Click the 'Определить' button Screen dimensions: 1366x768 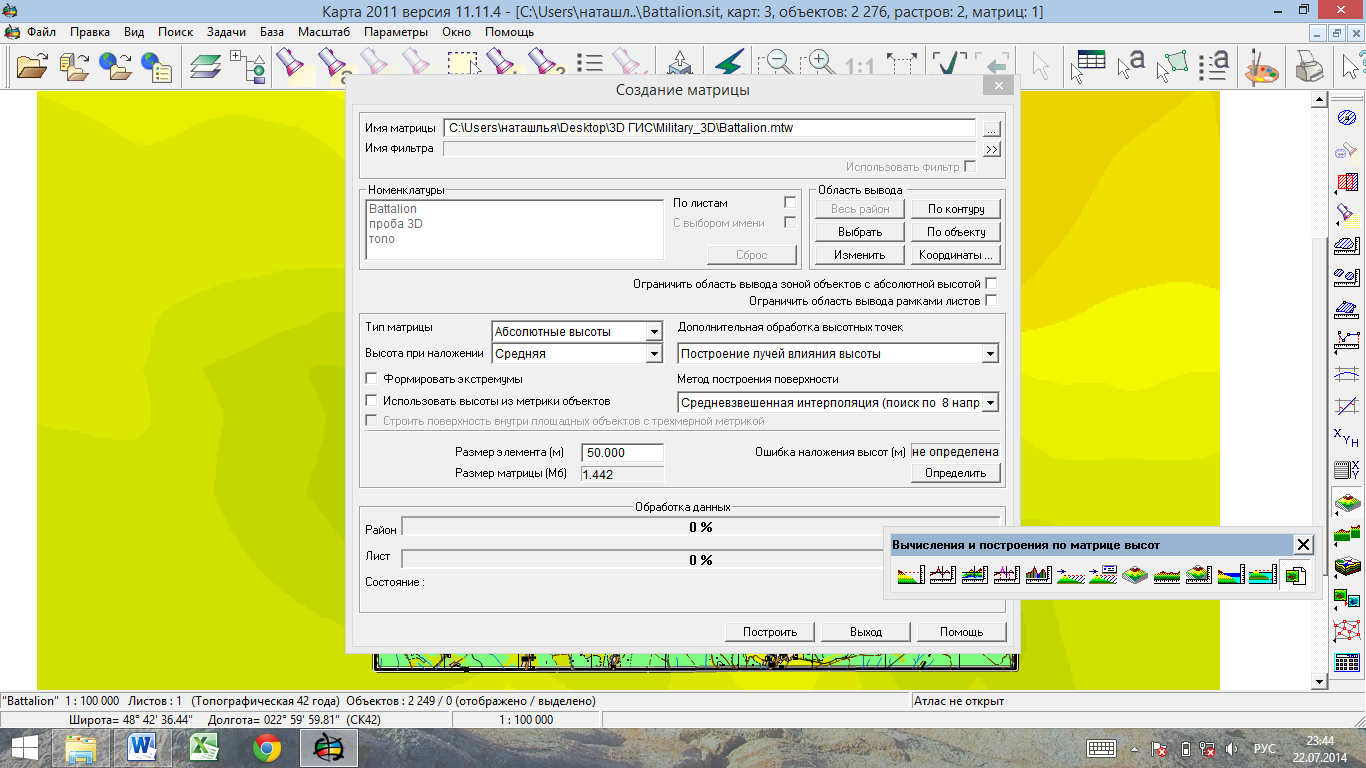coord(955,473)
